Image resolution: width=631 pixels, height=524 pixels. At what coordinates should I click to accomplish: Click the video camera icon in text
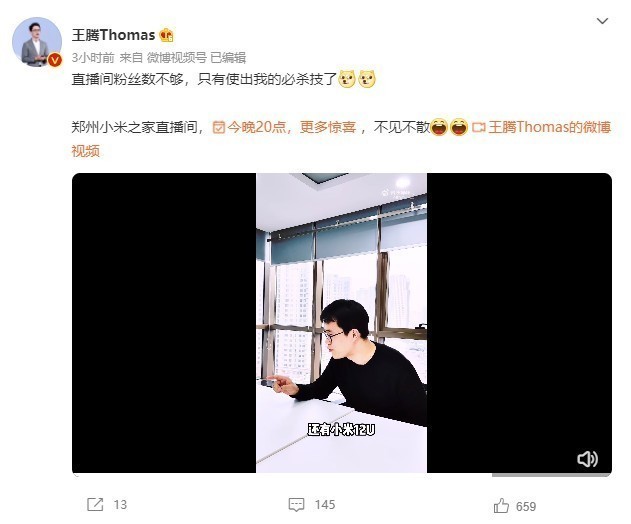478,128
